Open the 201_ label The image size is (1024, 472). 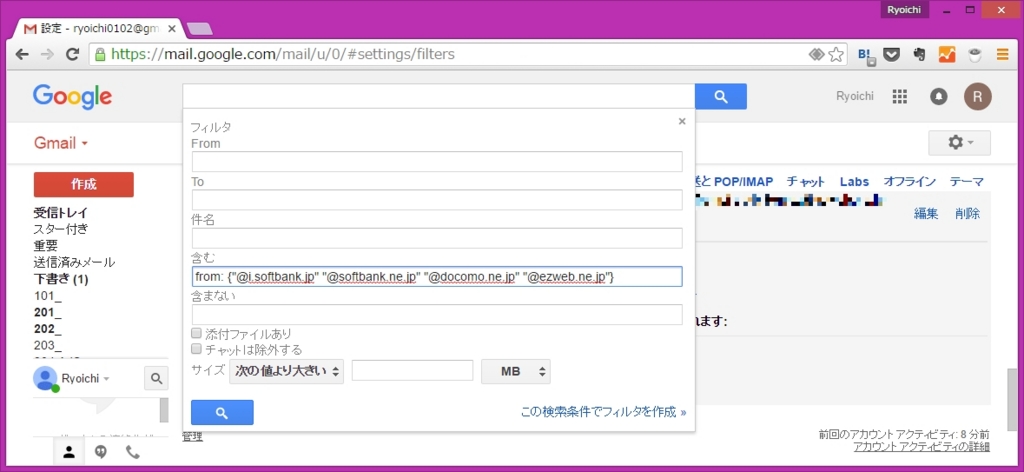[x=48, y=313]
